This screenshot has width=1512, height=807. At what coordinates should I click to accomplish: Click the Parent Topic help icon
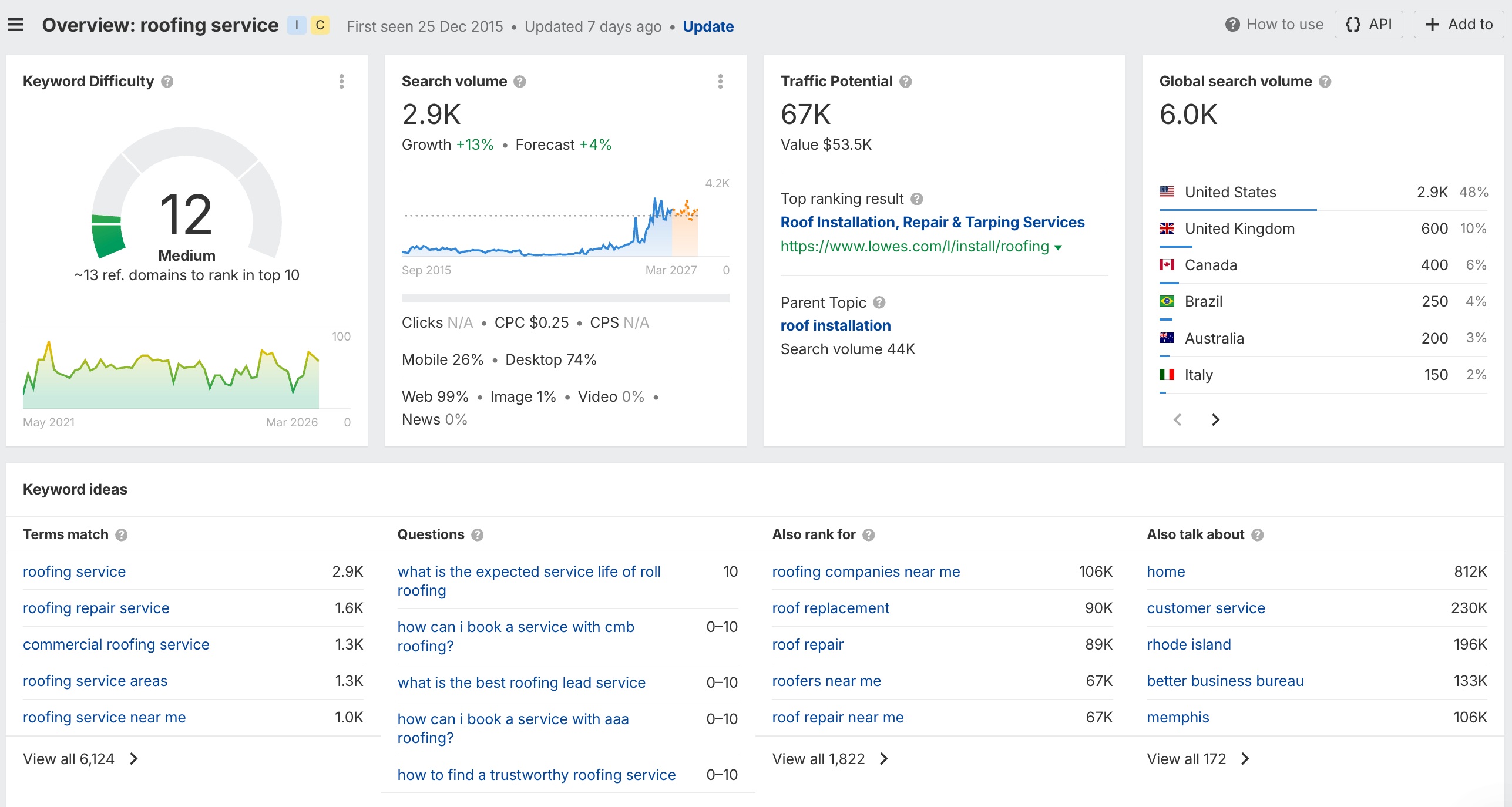pyautogui.click(x=879, y=302)
